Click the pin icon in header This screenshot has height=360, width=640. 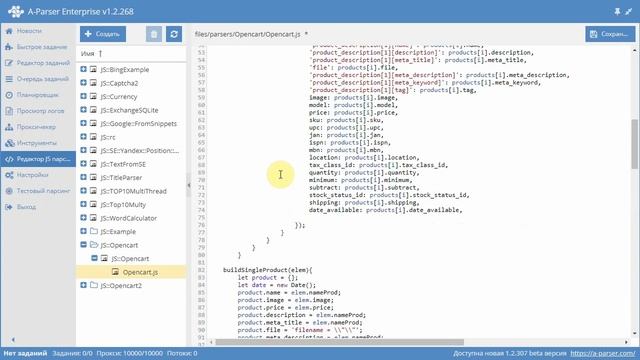coord(617,11)
